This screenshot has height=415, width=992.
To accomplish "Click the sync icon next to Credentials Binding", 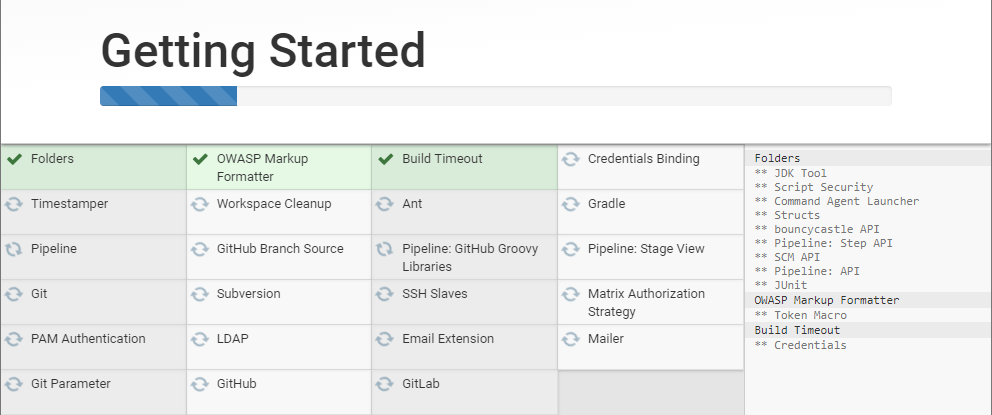I will (571, 159).
